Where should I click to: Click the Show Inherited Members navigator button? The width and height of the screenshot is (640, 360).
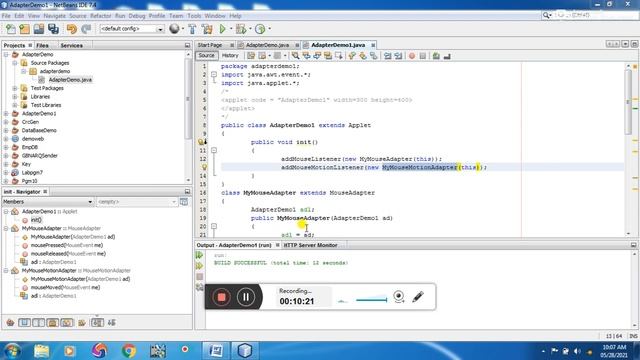pyautogui.click(x=10, y=323)
